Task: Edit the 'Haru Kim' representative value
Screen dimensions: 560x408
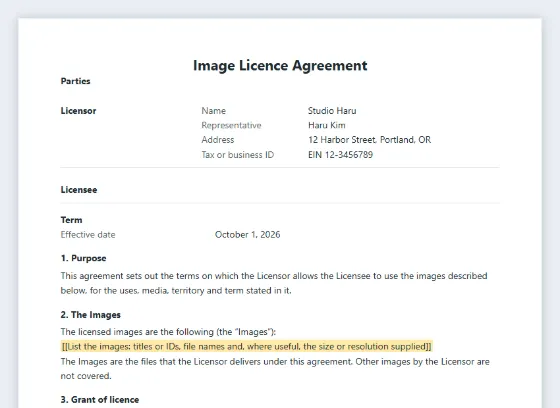Action: coord(327,125)
